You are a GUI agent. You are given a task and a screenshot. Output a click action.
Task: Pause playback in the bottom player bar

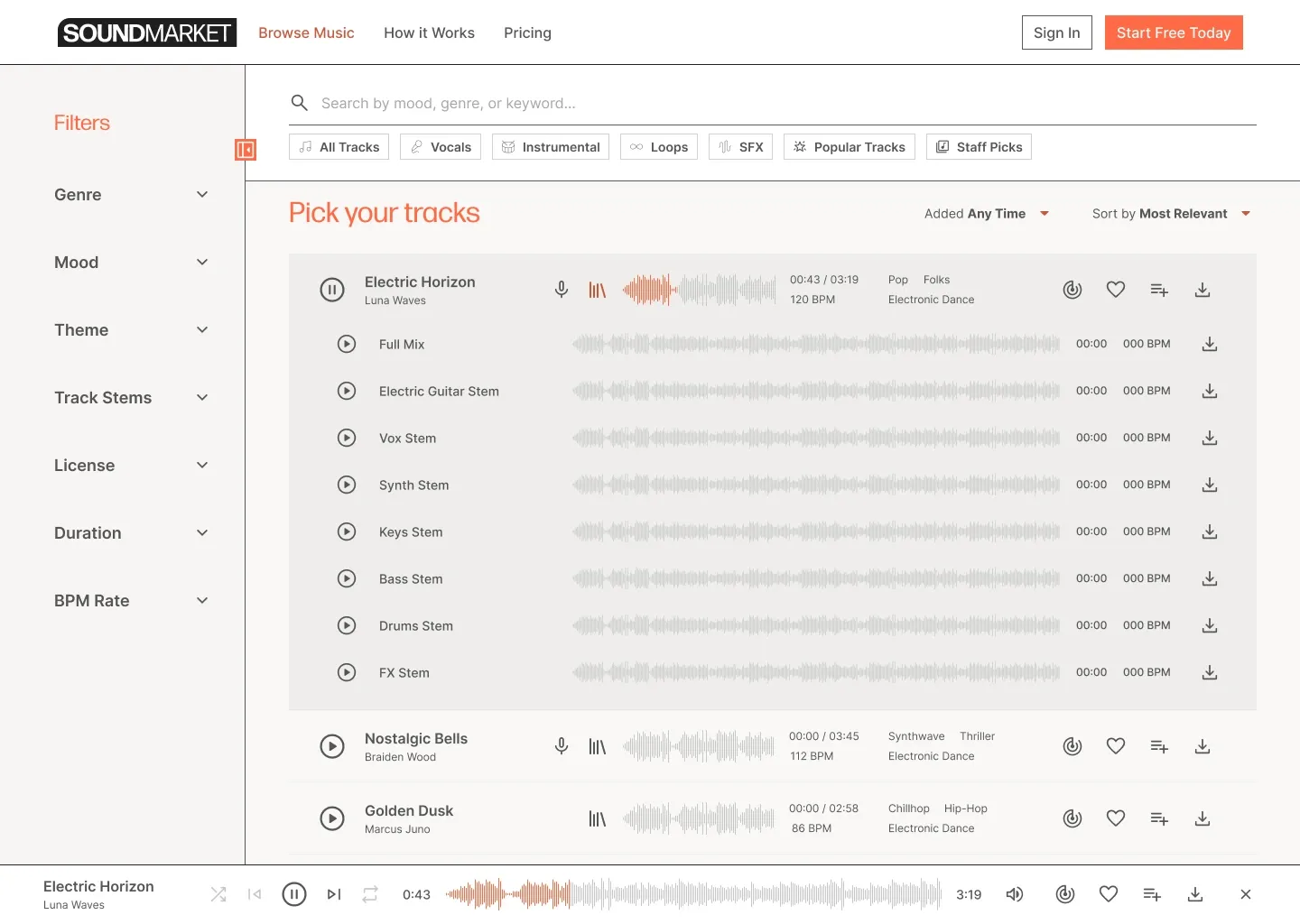294,894
